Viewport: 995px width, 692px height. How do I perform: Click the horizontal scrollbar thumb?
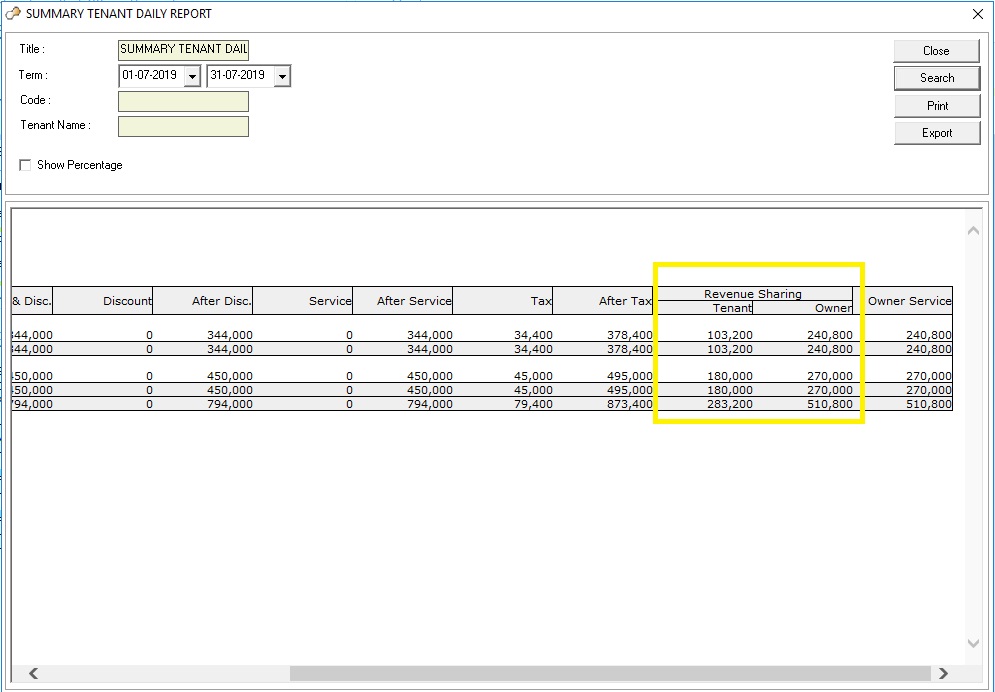click(x=609, y=673)
